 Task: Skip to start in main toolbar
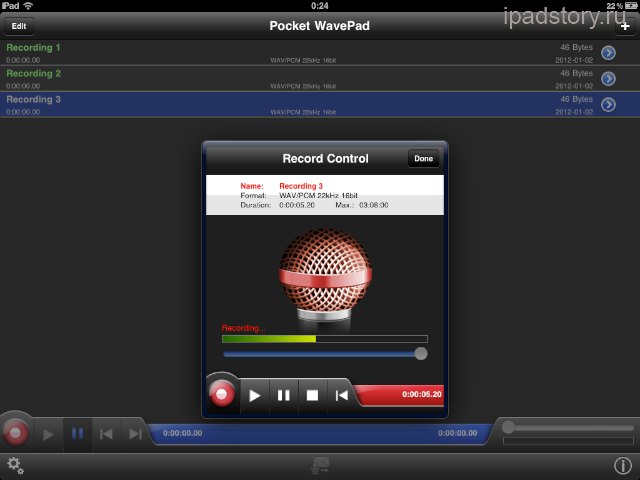pyautogui.click(x=106, y=434)
